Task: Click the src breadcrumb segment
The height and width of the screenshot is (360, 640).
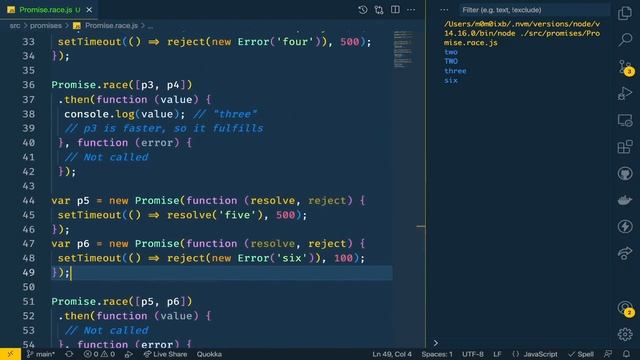Action: click(x=15, y=25)
